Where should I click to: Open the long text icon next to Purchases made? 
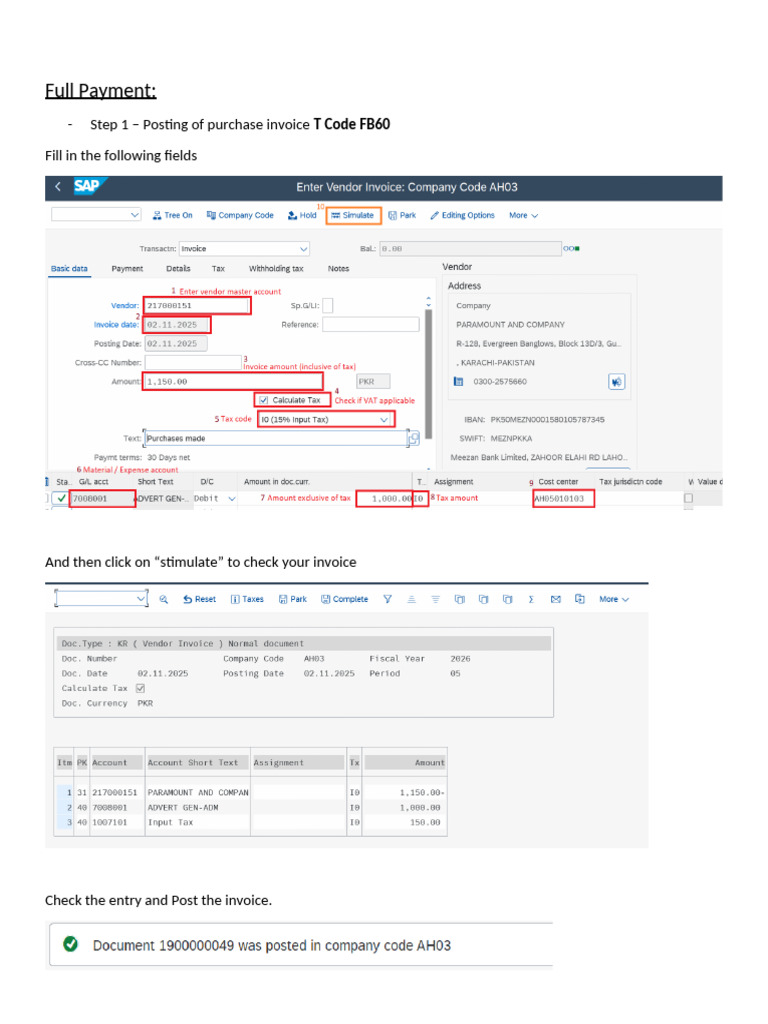coord(413,438)
